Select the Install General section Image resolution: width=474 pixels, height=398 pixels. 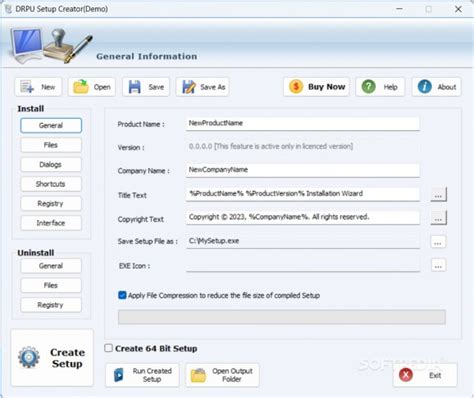pyautogui.click(x=51, y=125)
